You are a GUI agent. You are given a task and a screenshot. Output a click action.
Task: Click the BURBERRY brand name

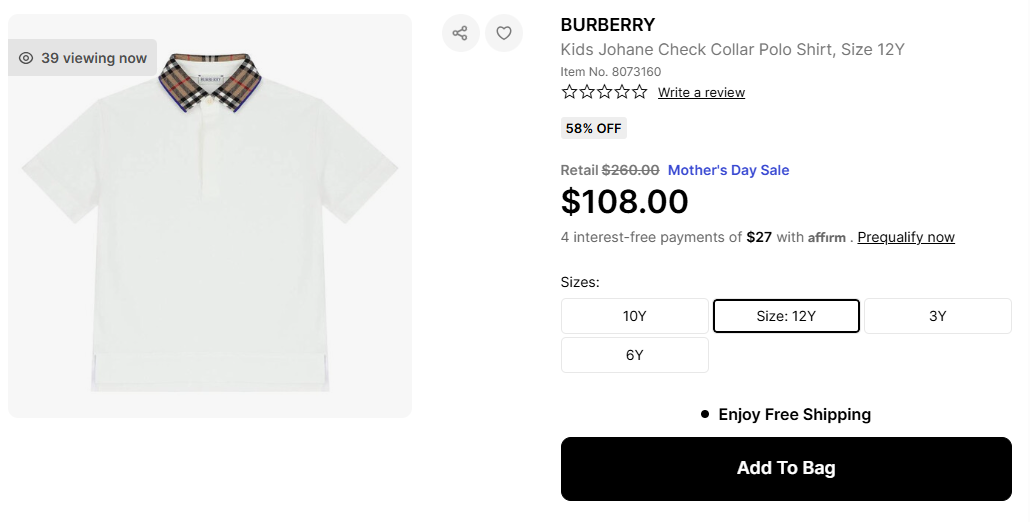(608, 25)
